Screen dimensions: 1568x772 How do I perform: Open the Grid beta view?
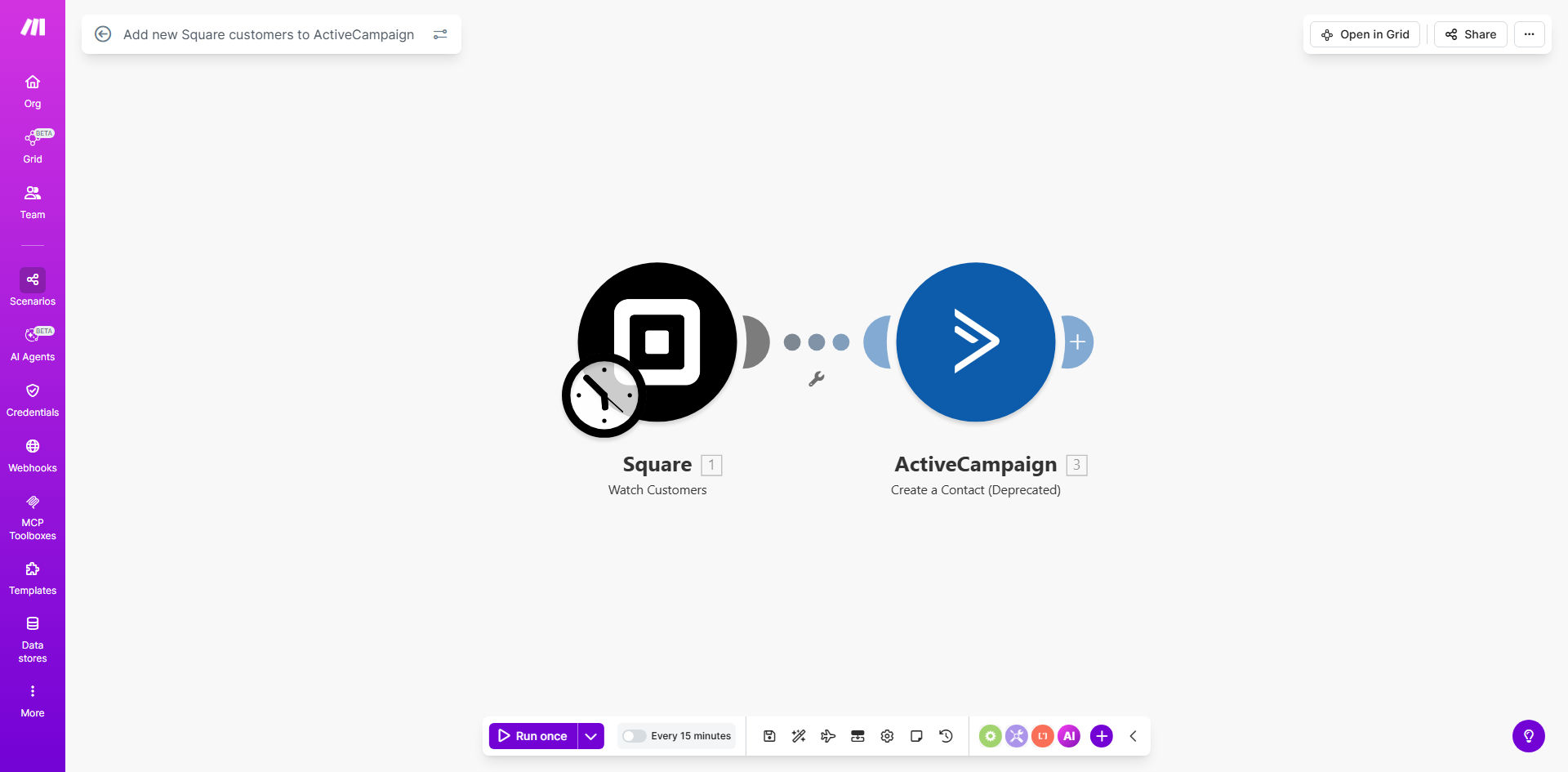tap(33, 147)
